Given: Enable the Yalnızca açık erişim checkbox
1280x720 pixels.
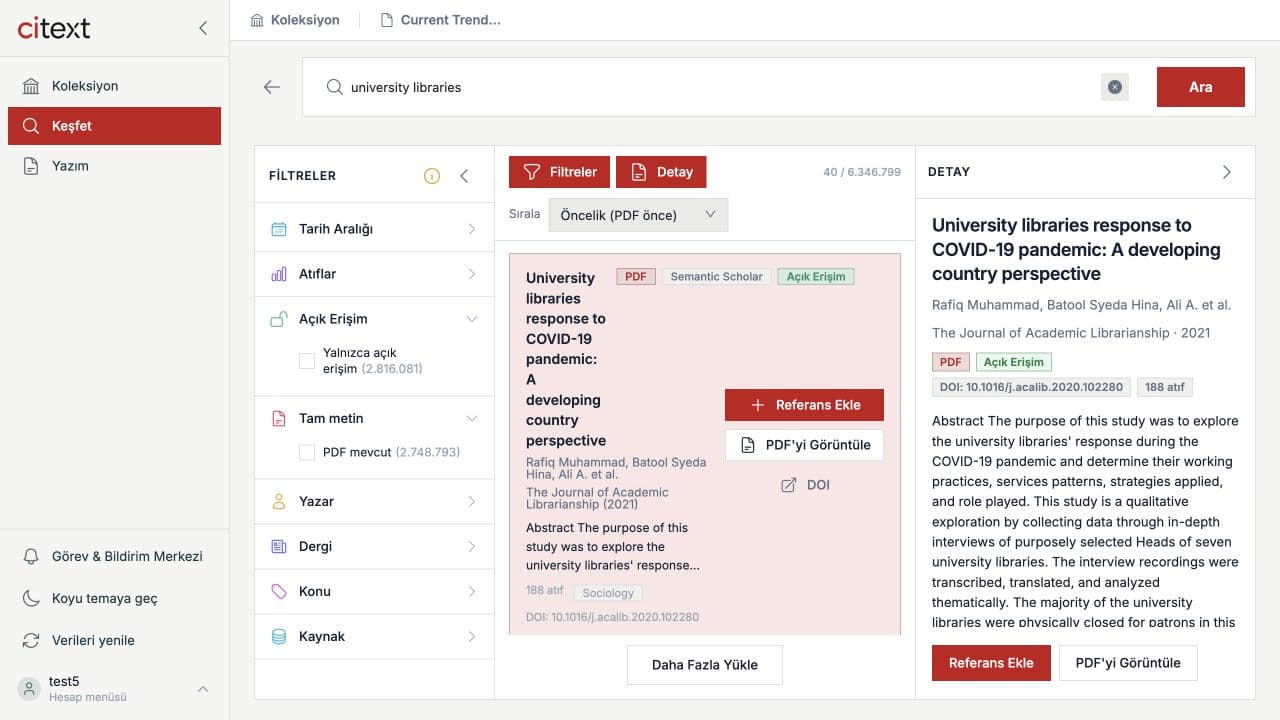Looking at the screenshot, I should point(307,361).
